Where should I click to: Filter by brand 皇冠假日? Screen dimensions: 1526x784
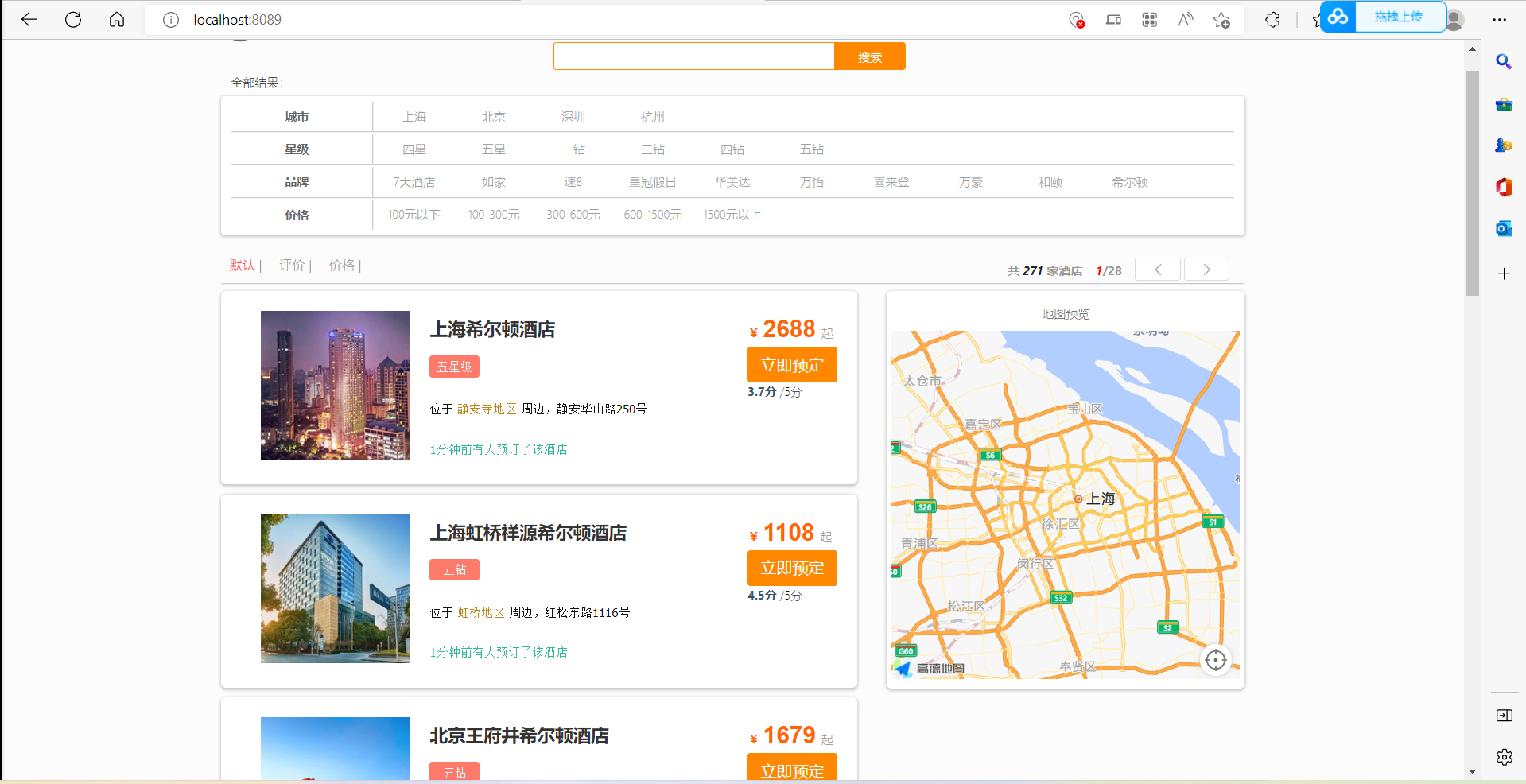(x=653, y=182)
